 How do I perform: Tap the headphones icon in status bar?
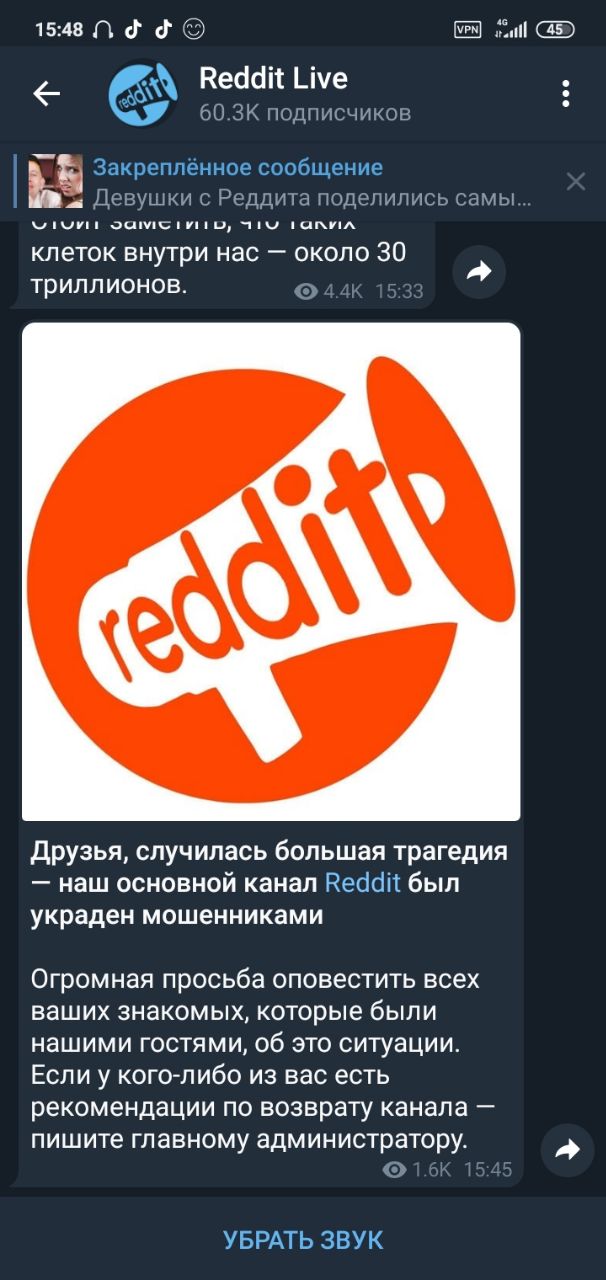click(103, 30)
